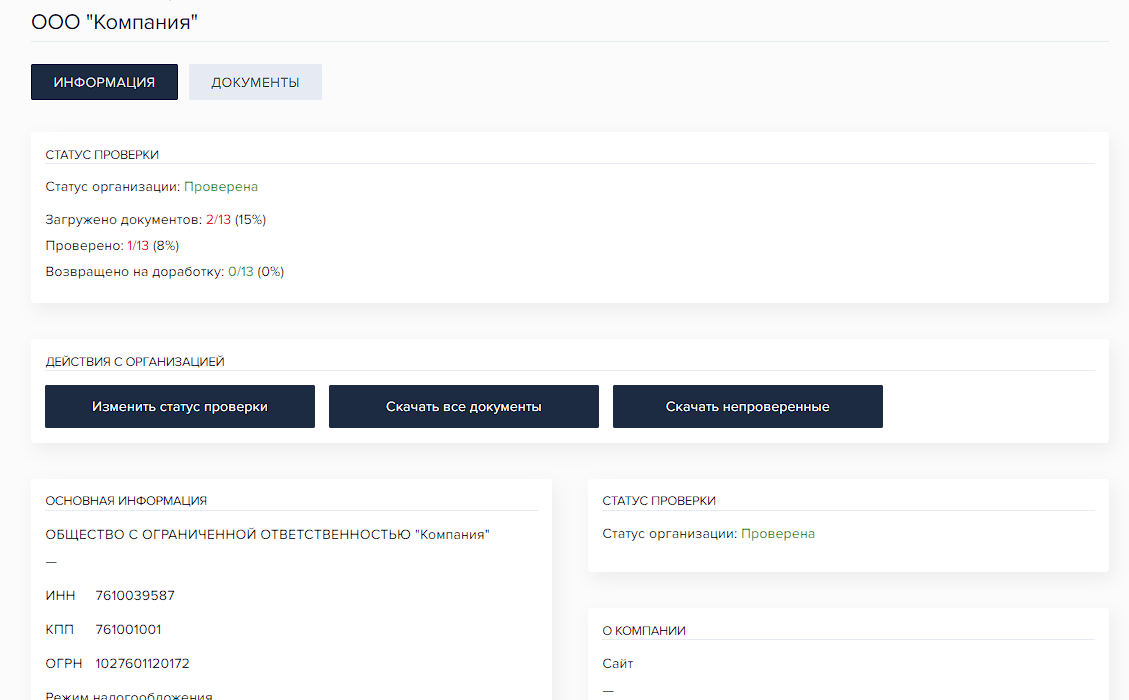Click Проверена status in right-side panel
This screenshot has width=1129, height=700.
click(x=777, y=533)
